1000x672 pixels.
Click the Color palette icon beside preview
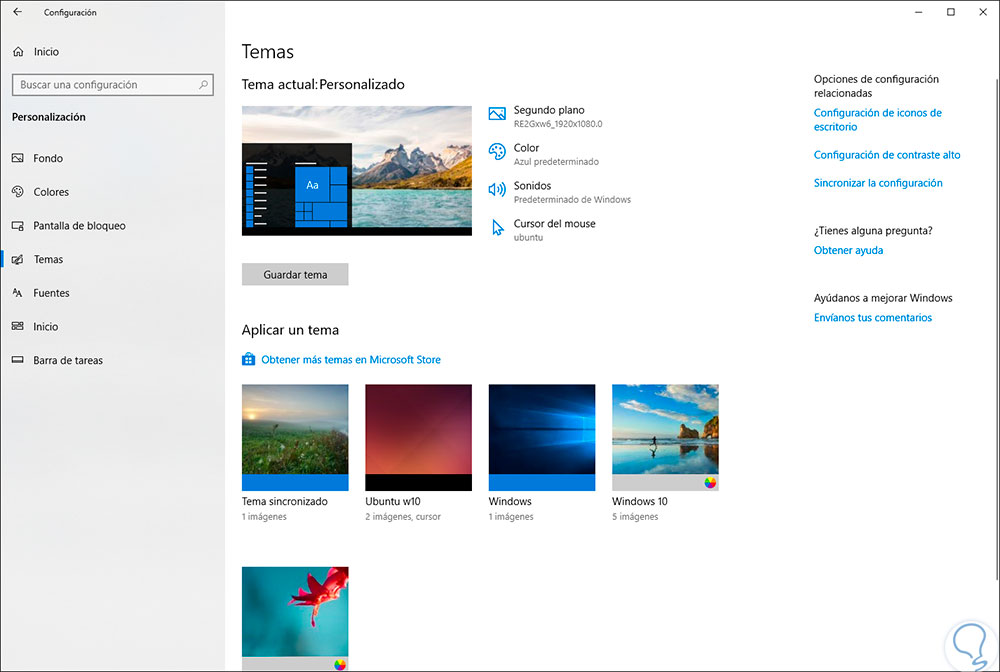(497, 152)
